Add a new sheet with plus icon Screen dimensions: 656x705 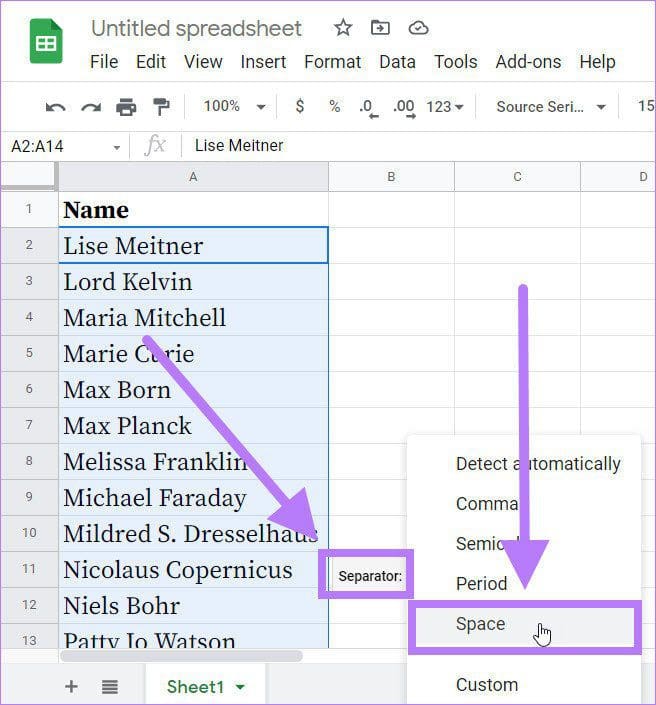point(71,686)
